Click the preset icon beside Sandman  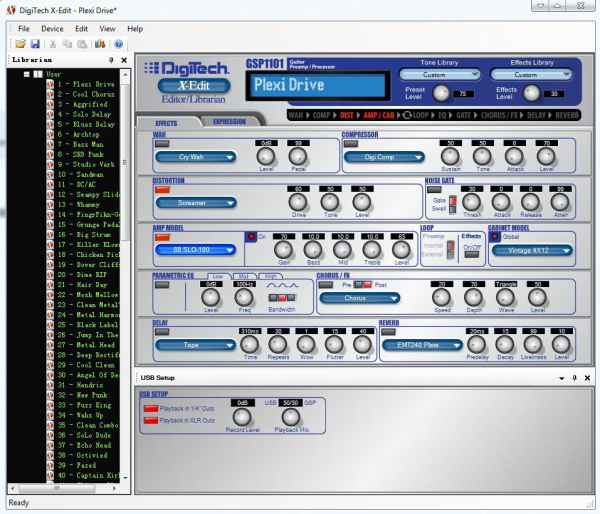[x=50, y=174]
